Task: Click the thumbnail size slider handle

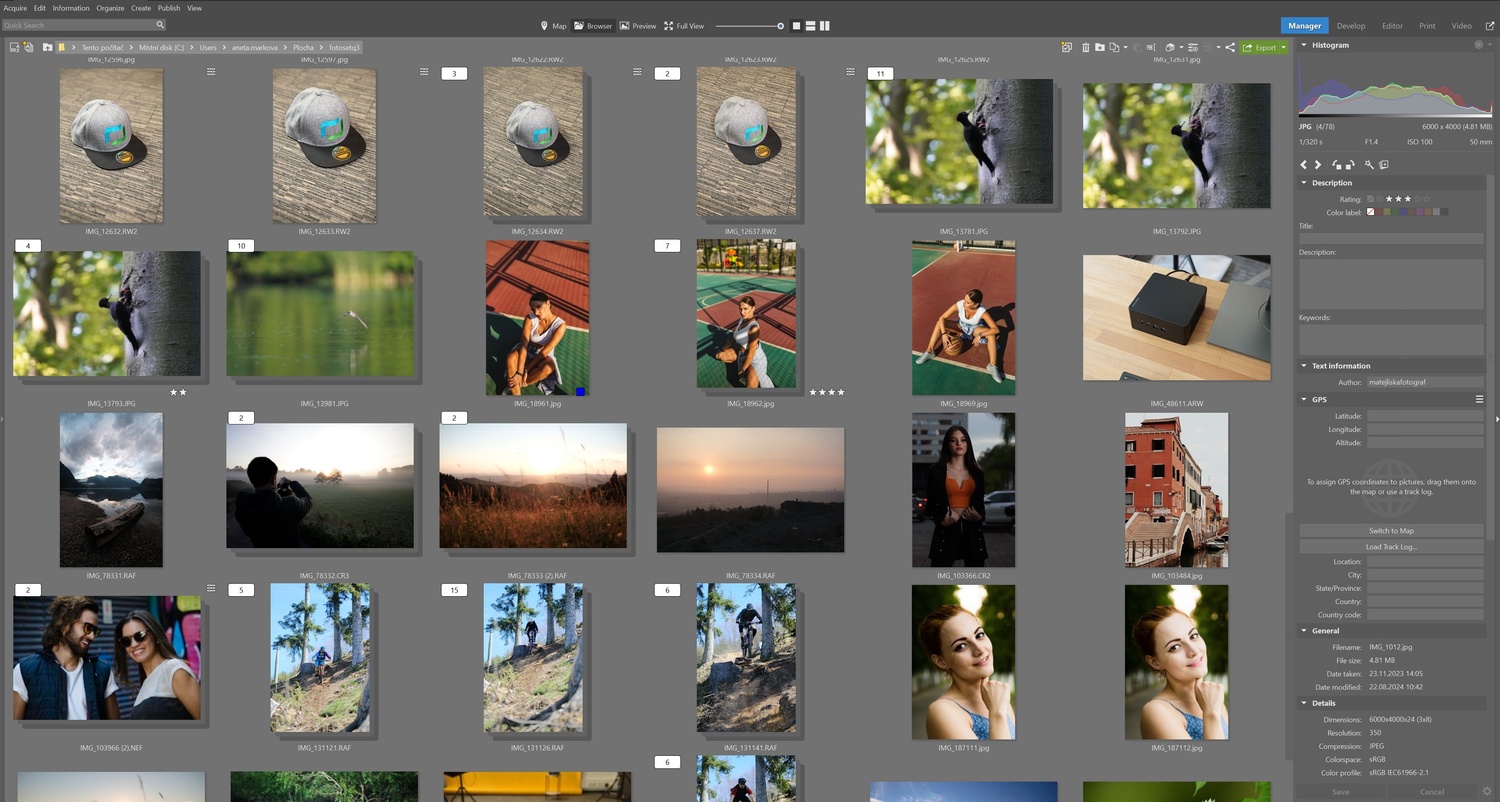Action: (x=781, y=26)
